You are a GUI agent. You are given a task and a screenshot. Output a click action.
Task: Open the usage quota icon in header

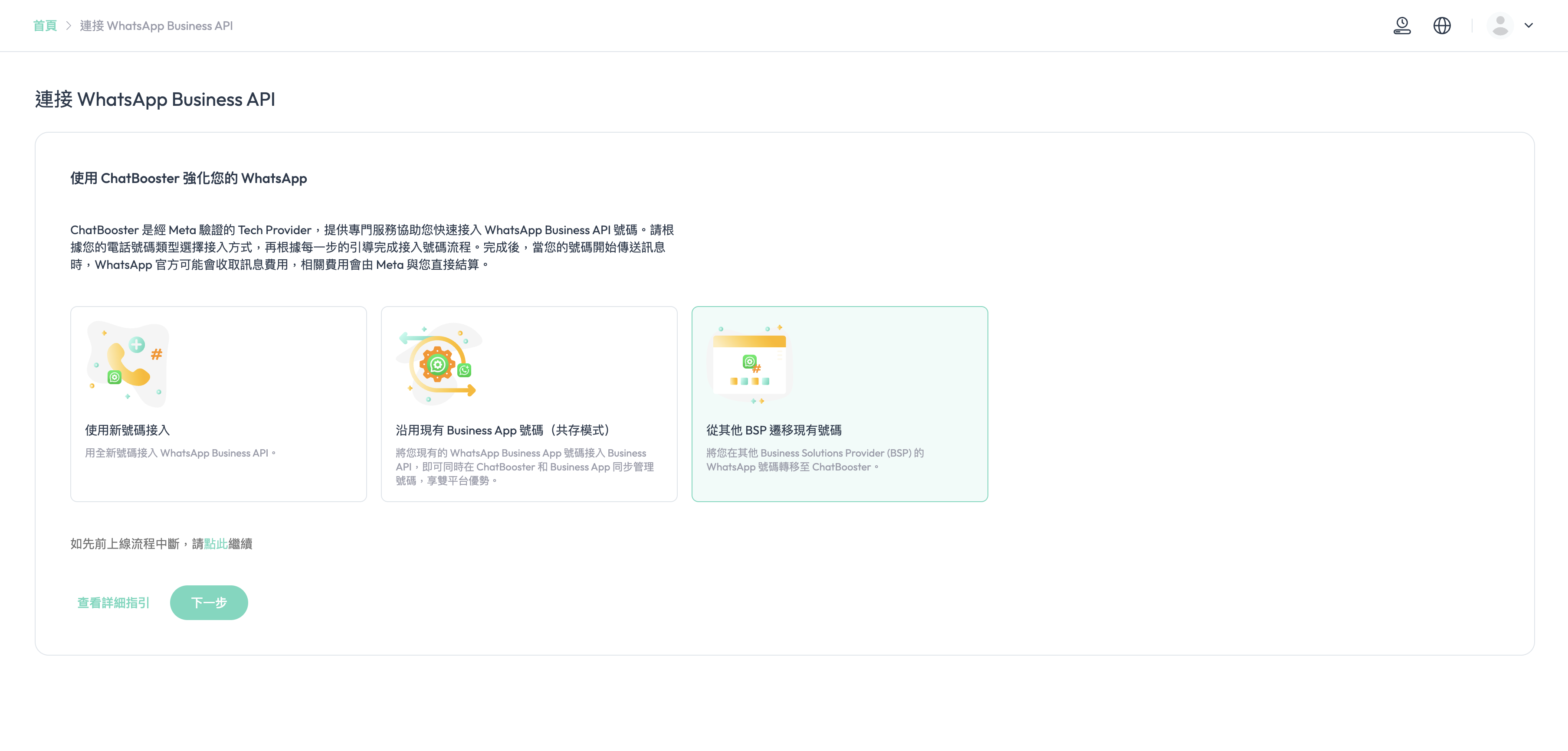pos(1402,26)
